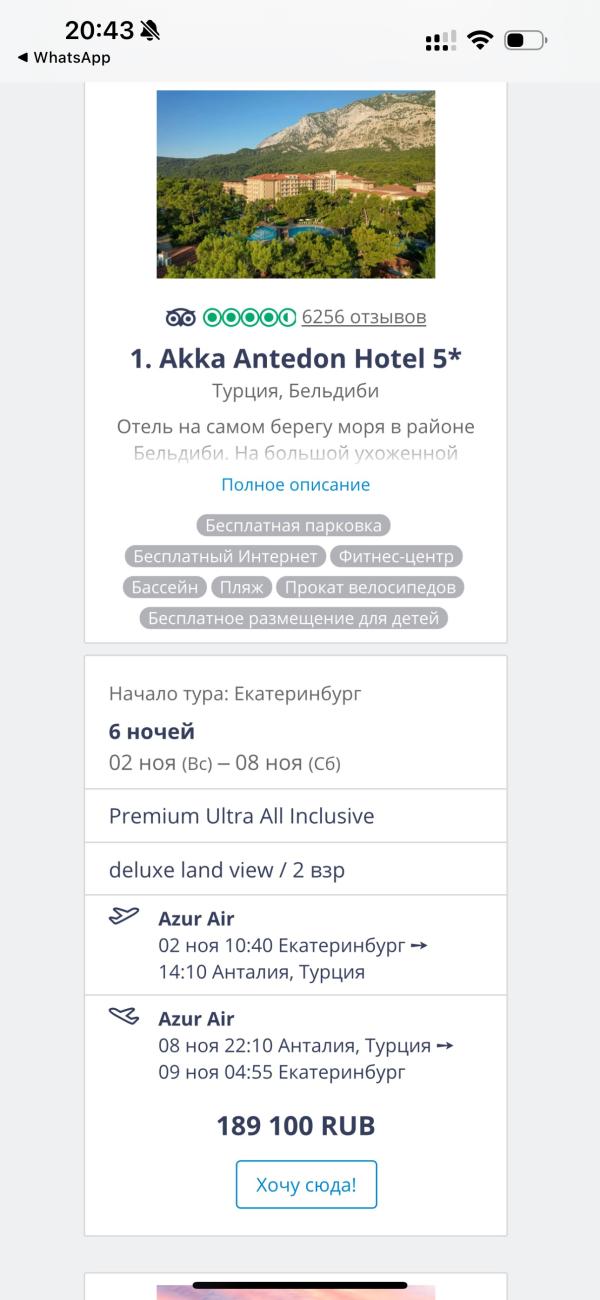Tap the outbound flight airplane icon
Screen dimensions: 600x1300
124,916
